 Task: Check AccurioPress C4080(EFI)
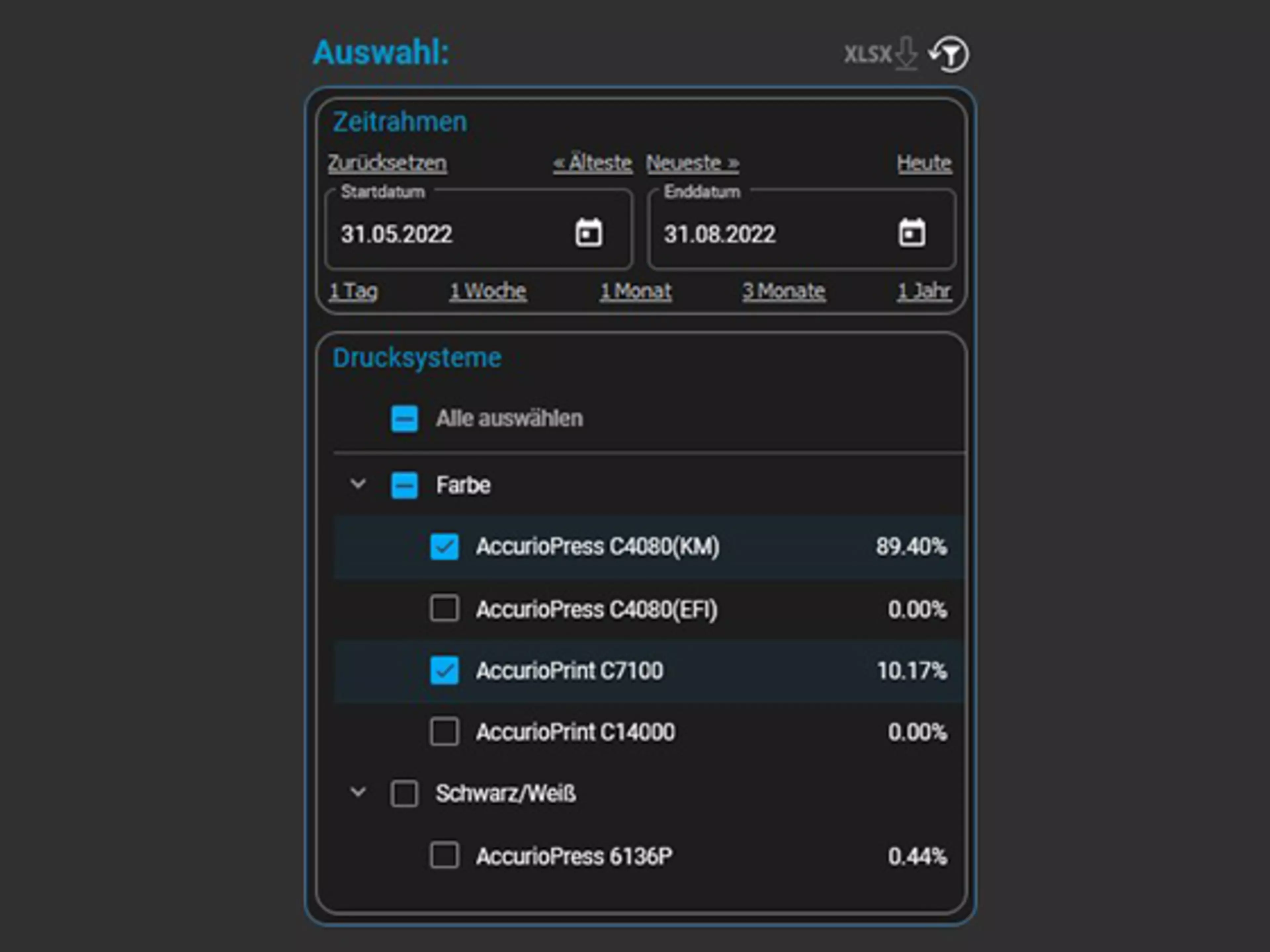[444, 608]
